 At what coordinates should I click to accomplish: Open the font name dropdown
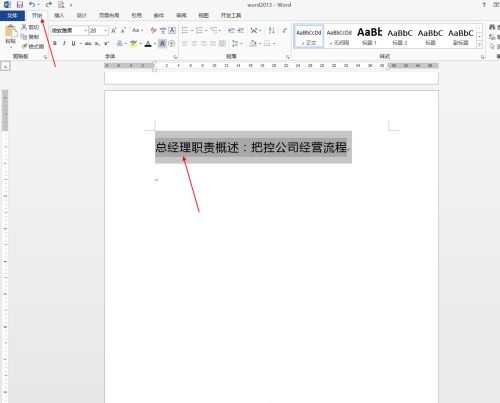coord(86,31)
